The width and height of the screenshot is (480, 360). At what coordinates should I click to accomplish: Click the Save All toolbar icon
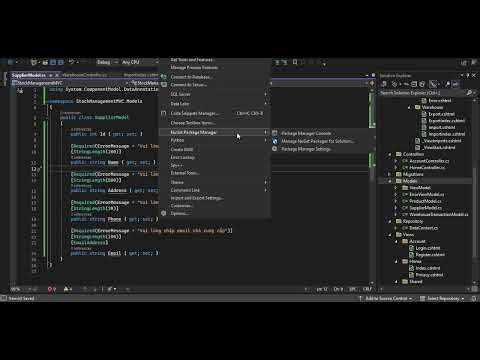point(60,62)
